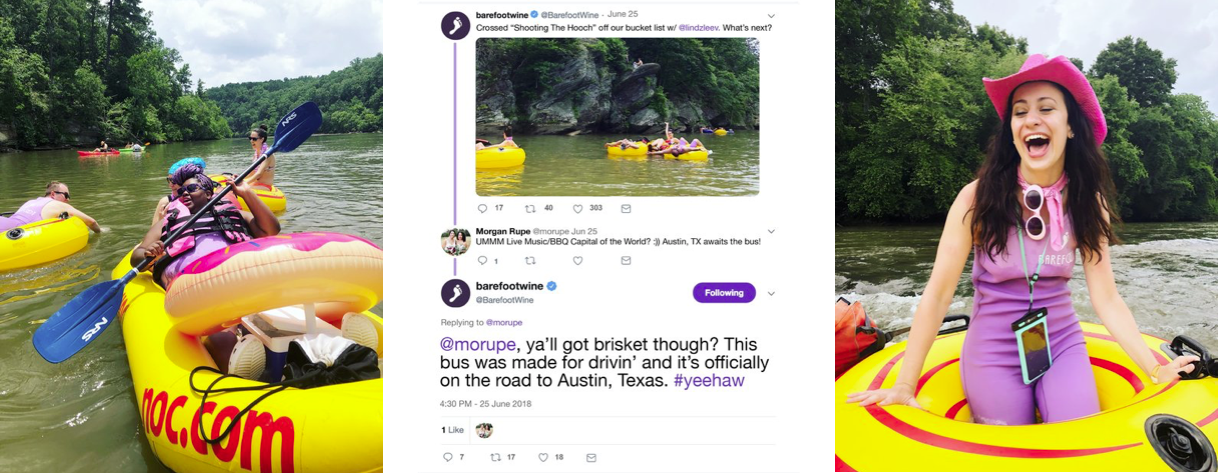
Task: Open dropdown arrow beside Following button
Action: pyautogui.click(x=771, y=293)
